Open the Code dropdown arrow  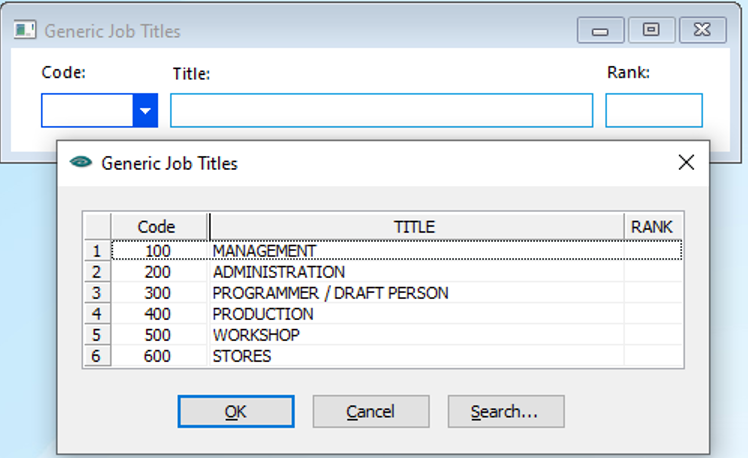(x=145, y=111)
